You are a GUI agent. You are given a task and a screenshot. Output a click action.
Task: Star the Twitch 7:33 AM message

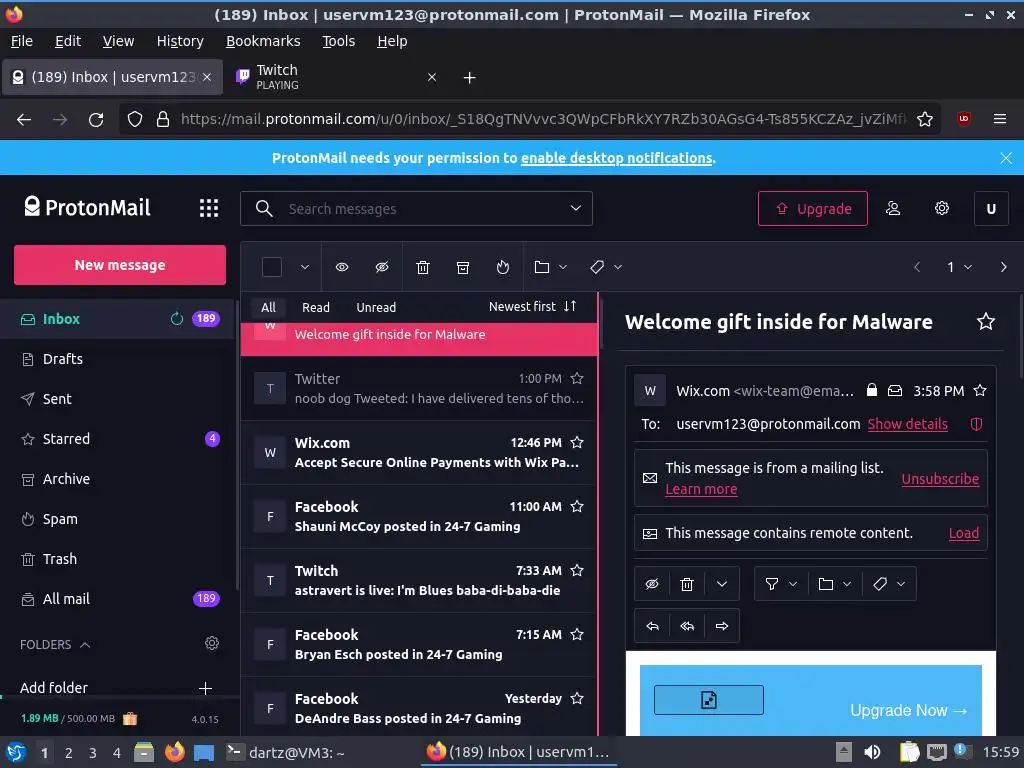[577, 570]
